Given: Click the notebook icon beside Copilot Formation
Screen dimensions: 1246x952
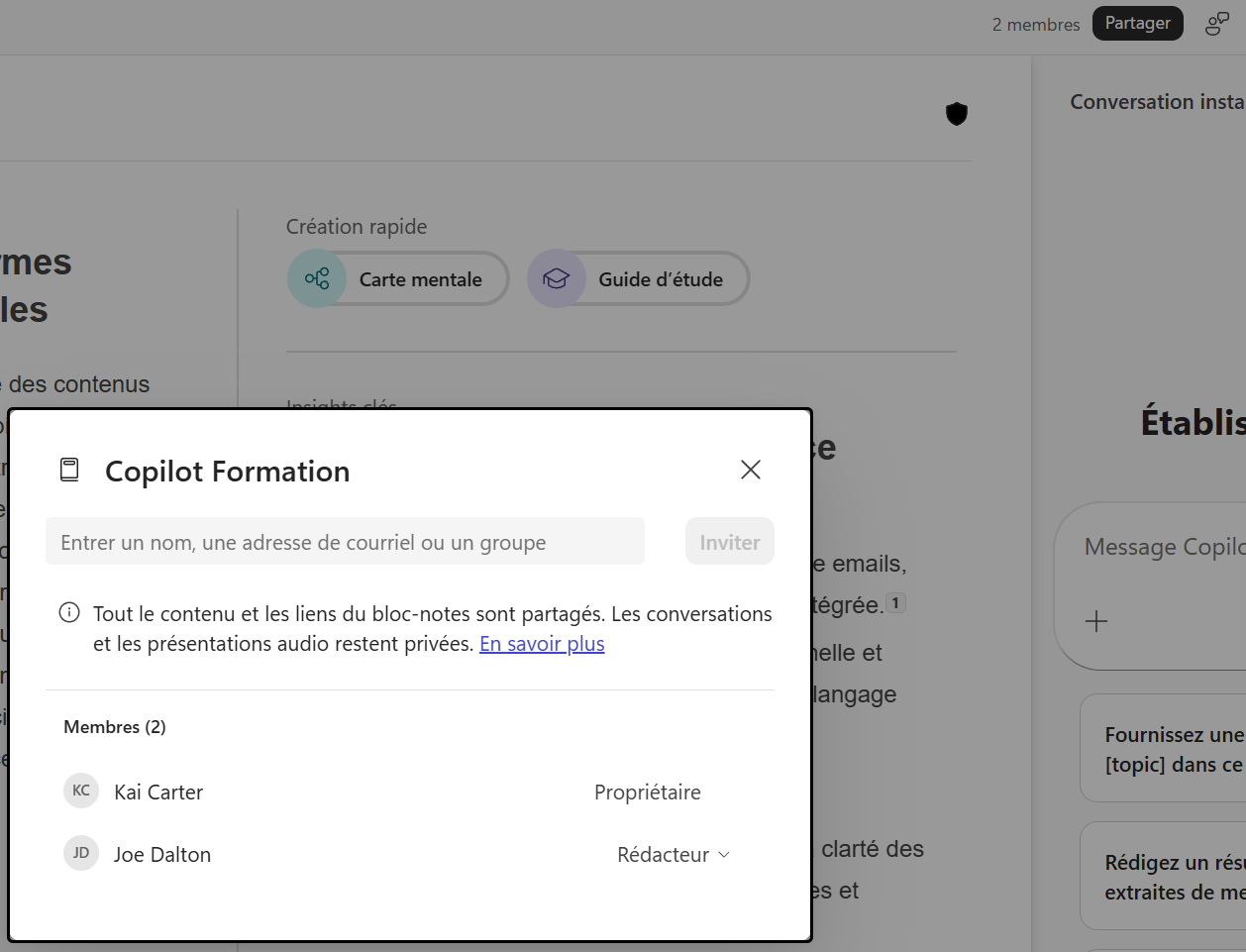Looking at the screenshot, I should pos(69,470).
